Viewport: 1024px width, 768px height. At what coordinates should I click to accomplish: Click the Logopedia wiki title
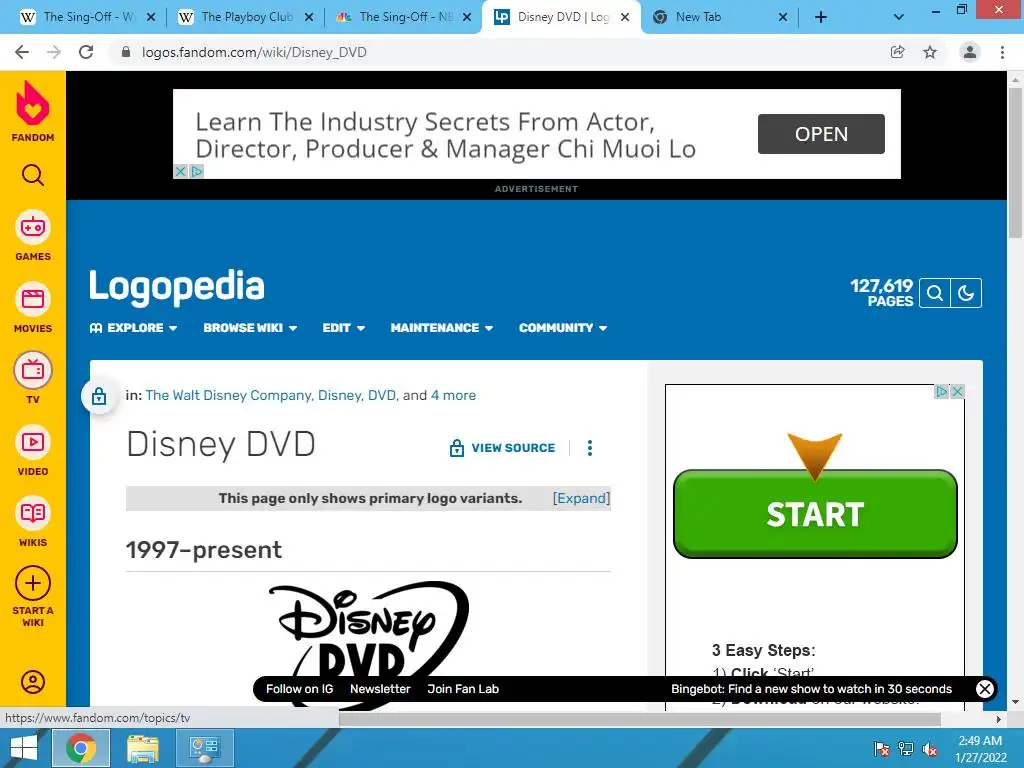click(x=177, y=287)
